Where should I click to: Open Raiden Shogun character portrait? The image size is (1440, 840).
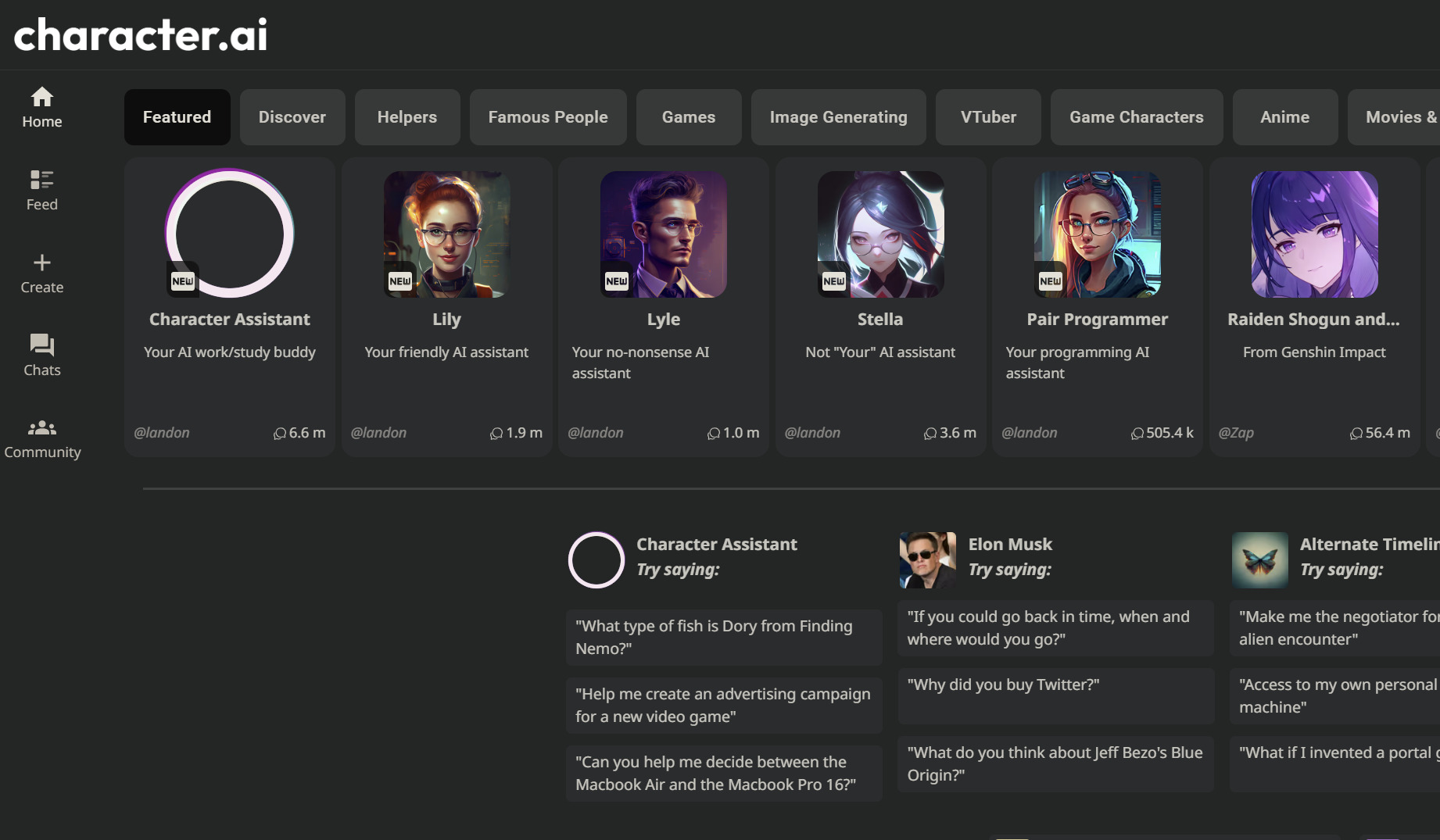click(1315, 234)
